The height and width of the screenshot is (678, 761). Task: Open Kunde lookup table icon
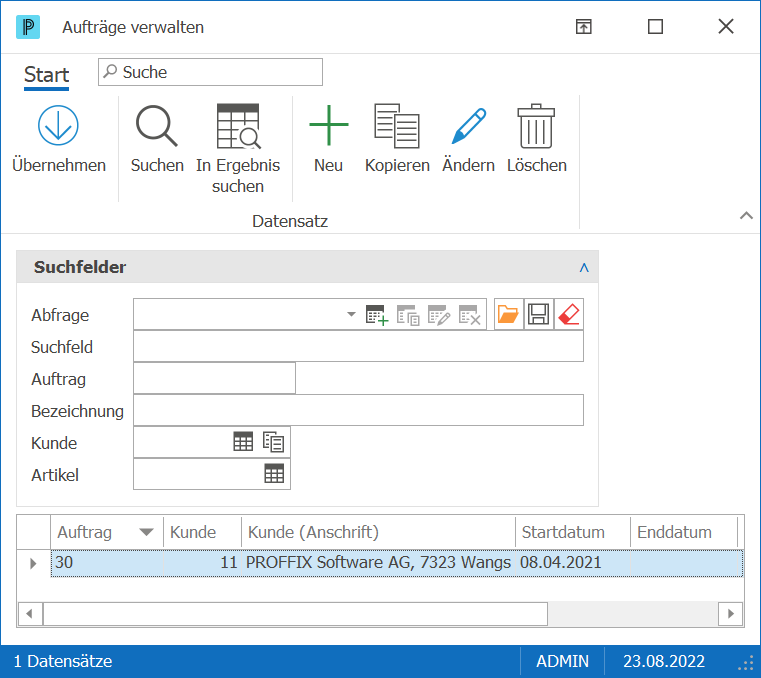[243, 442]
